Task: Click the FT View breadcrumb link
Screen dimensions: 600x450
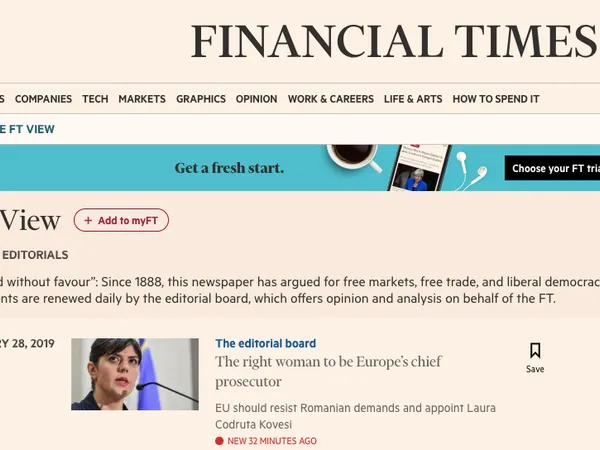Action: point(28,129)
